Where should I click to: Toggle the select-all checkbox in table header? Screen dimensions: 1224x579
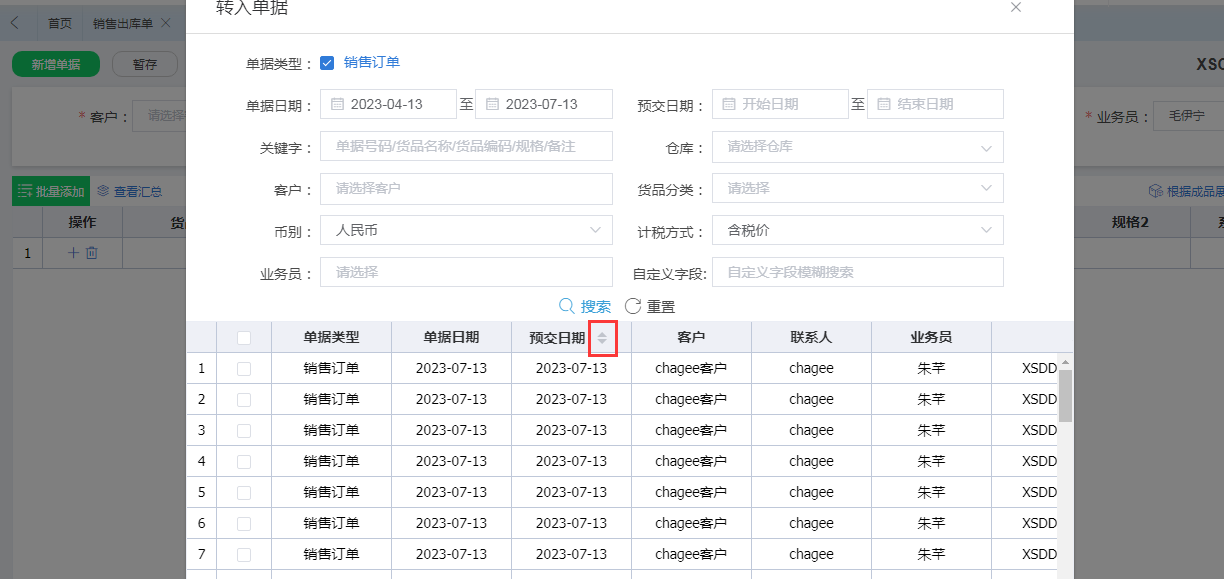[x=244, y=338]
